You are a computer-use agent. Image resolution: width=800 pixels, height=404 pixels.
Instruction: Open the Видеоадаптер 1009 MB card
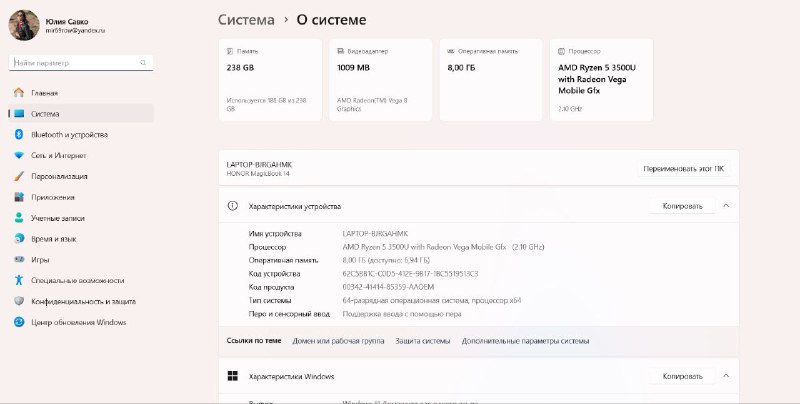tap(381, 80)
